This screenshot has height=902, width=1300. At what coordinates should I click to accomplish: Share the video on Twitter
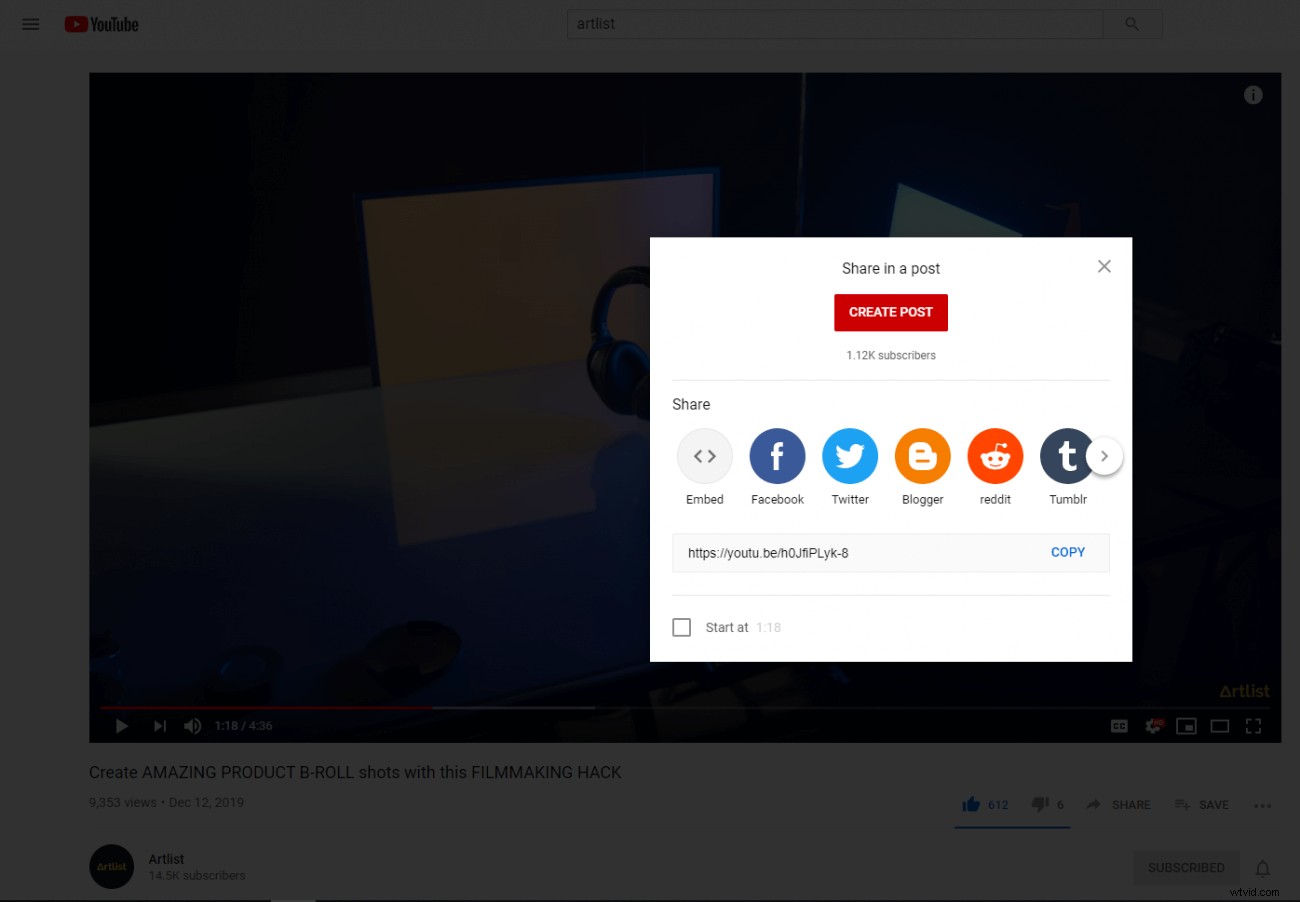click(x=850, y=456)
